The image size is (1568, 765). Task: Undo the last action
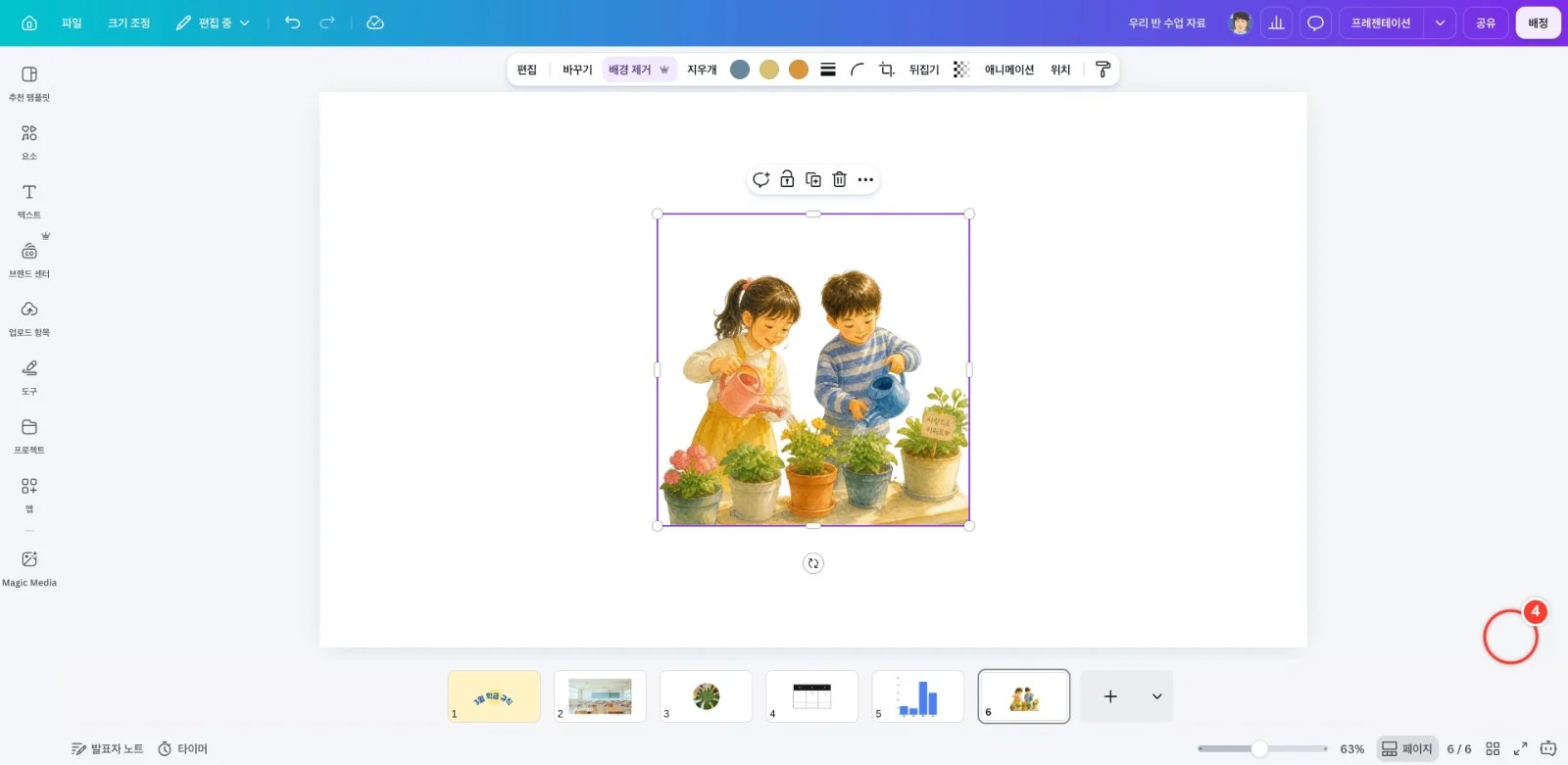(x=292, y=23)
